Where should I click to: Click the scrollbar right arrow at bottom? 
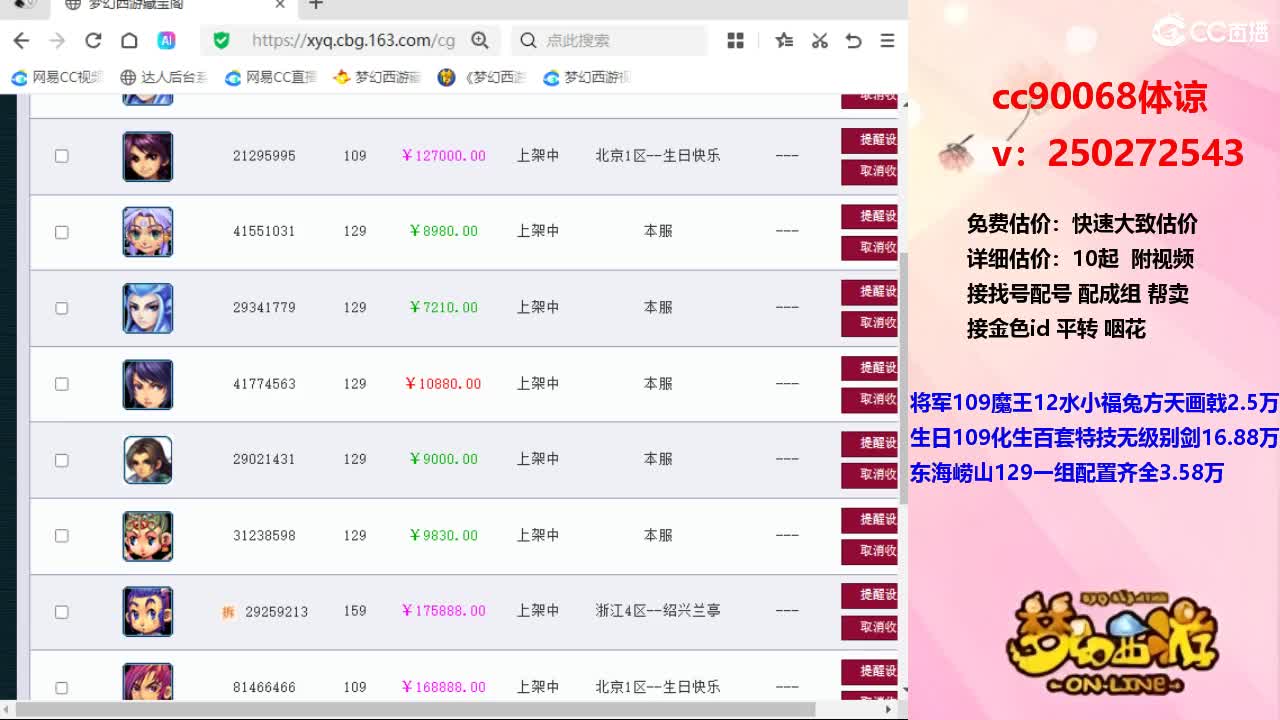pos(889,709)
